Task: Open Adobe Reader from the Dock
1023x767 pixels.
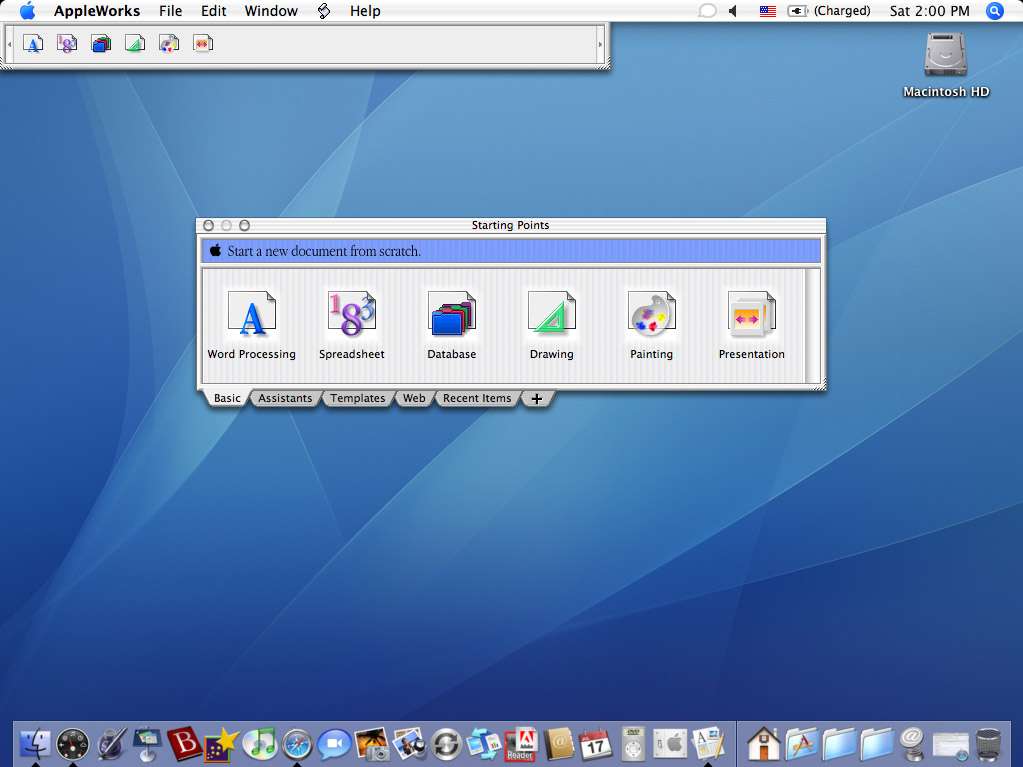Action: (521, 744)
